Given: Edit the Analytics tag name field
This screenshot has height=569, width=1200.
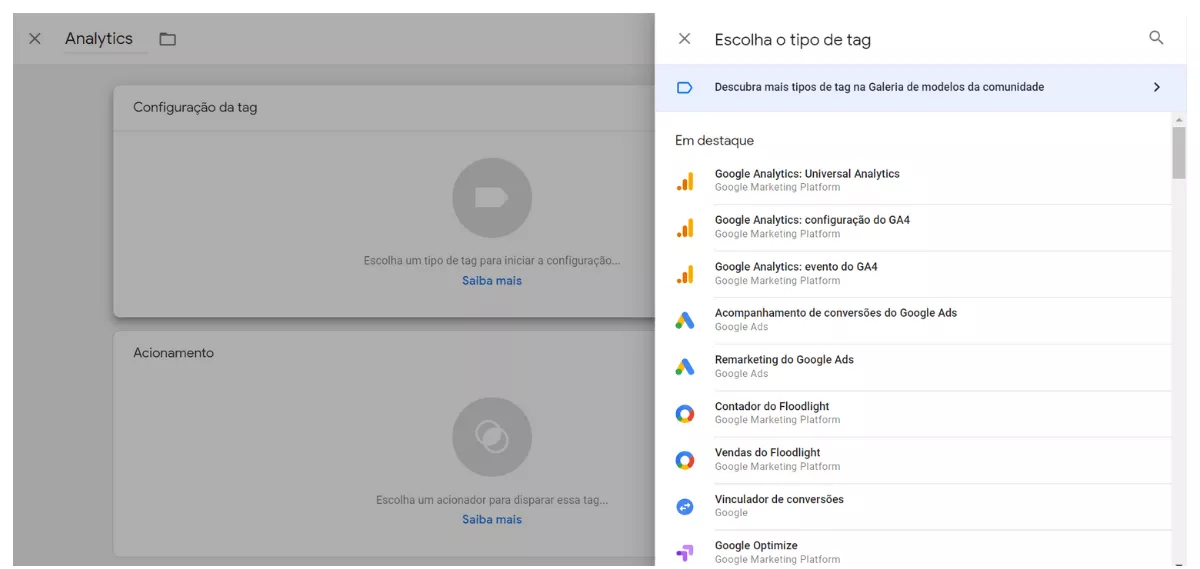Looking at the screenshot, I should pos(105,39).
